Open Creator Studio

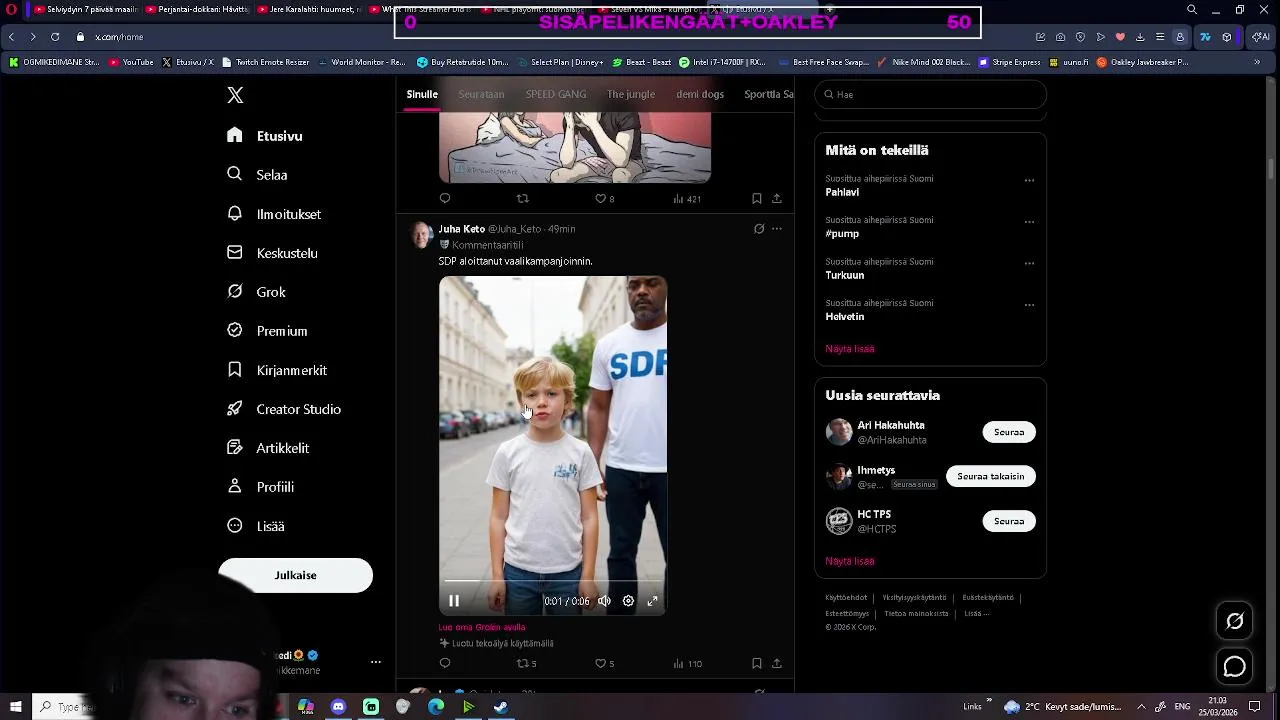[284, 409]
